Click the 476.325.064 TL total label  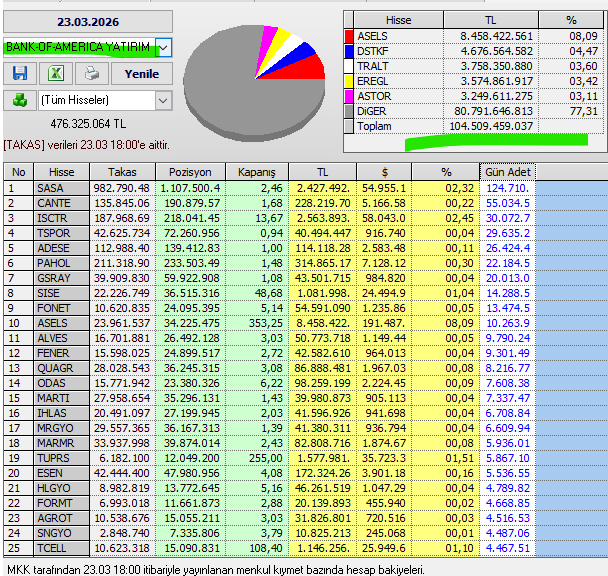click(x=88, y=124)
